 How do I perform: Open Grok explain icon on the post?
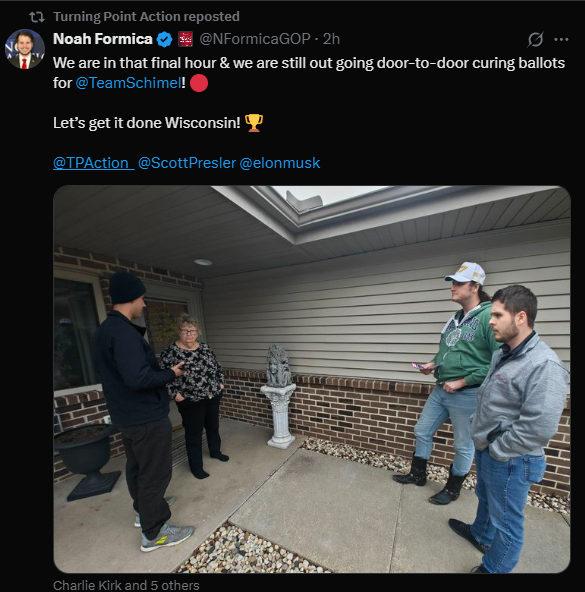pos(535,39)
